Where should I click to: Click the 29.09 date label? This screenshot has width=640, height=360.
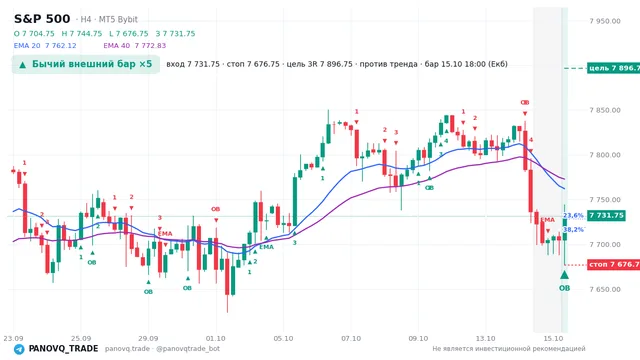[148, 338]
